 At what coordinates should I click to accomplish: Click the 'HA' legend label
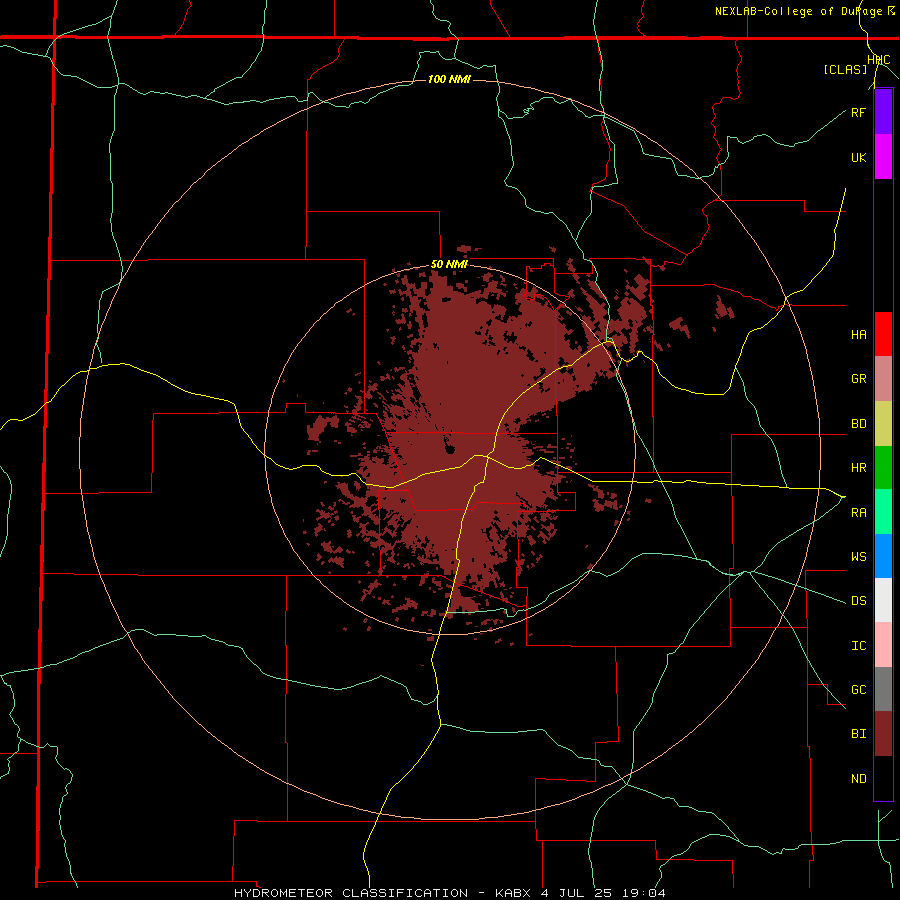(x=859, y=334)
